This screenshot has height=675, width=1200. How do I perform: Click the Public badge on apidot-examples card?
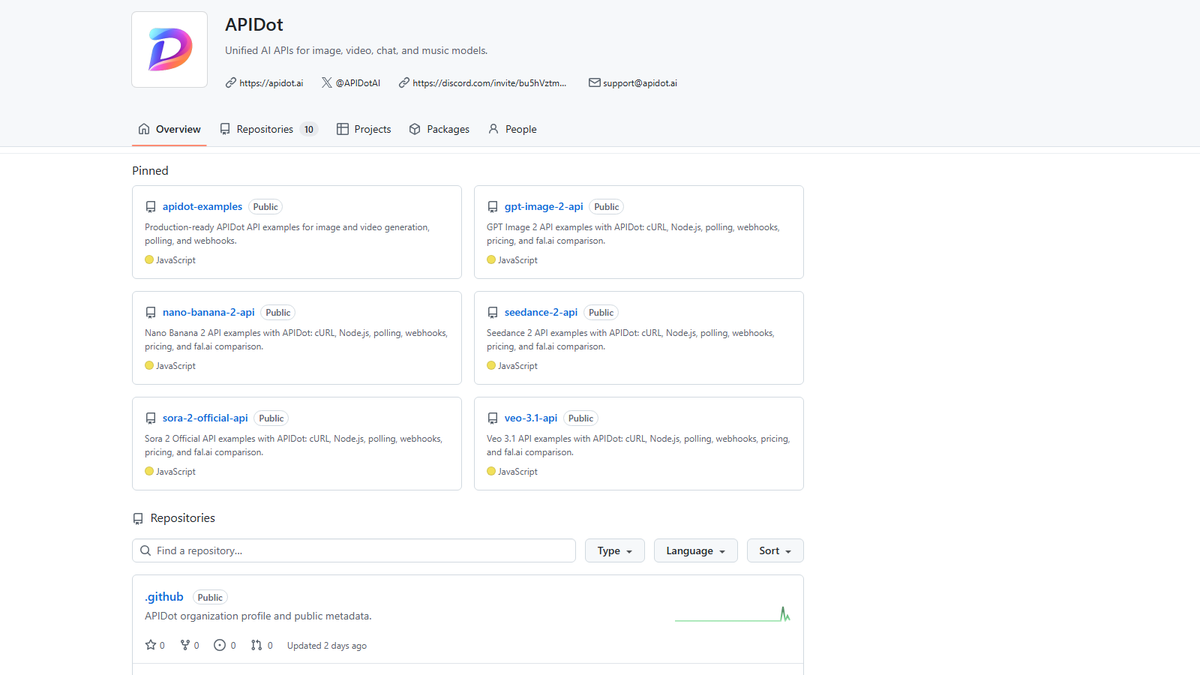tap(266, 207)
